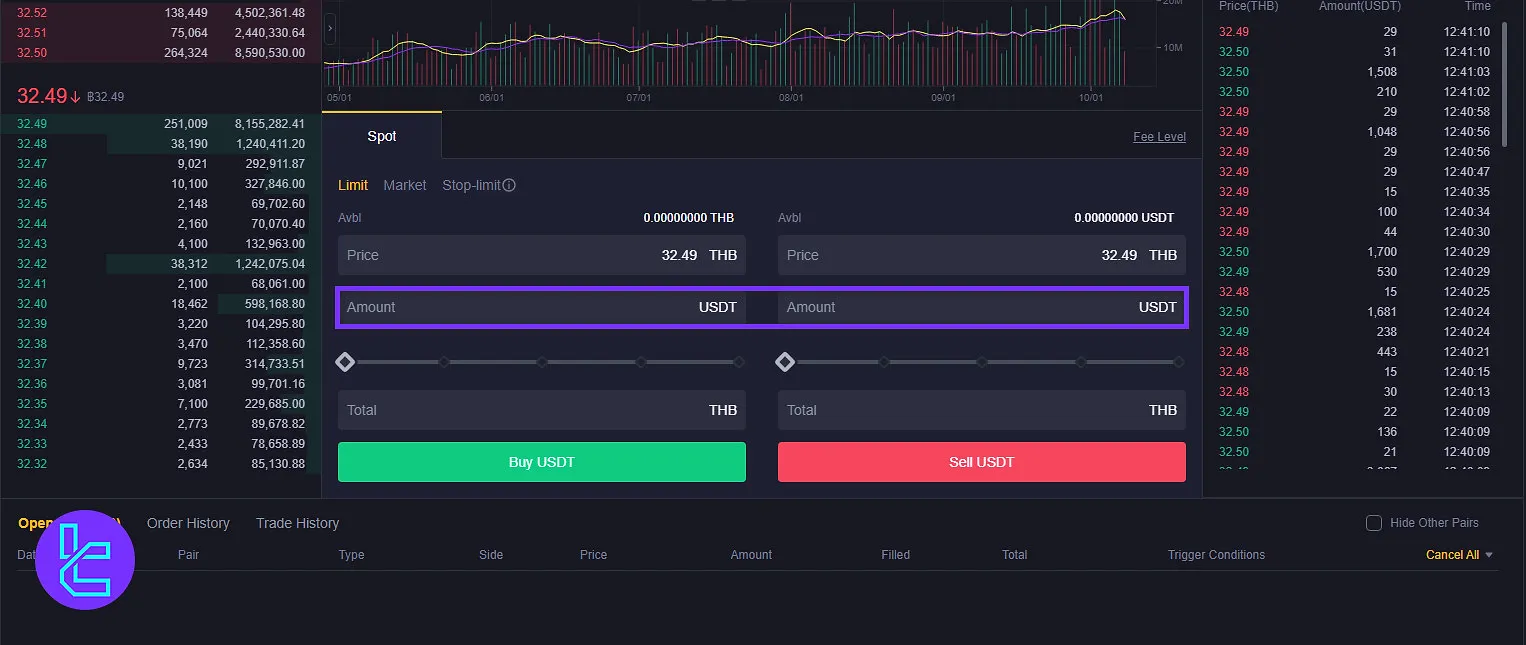Open the Order History tab
Viewport: 1526px width, 645px height.
[188, 523]
